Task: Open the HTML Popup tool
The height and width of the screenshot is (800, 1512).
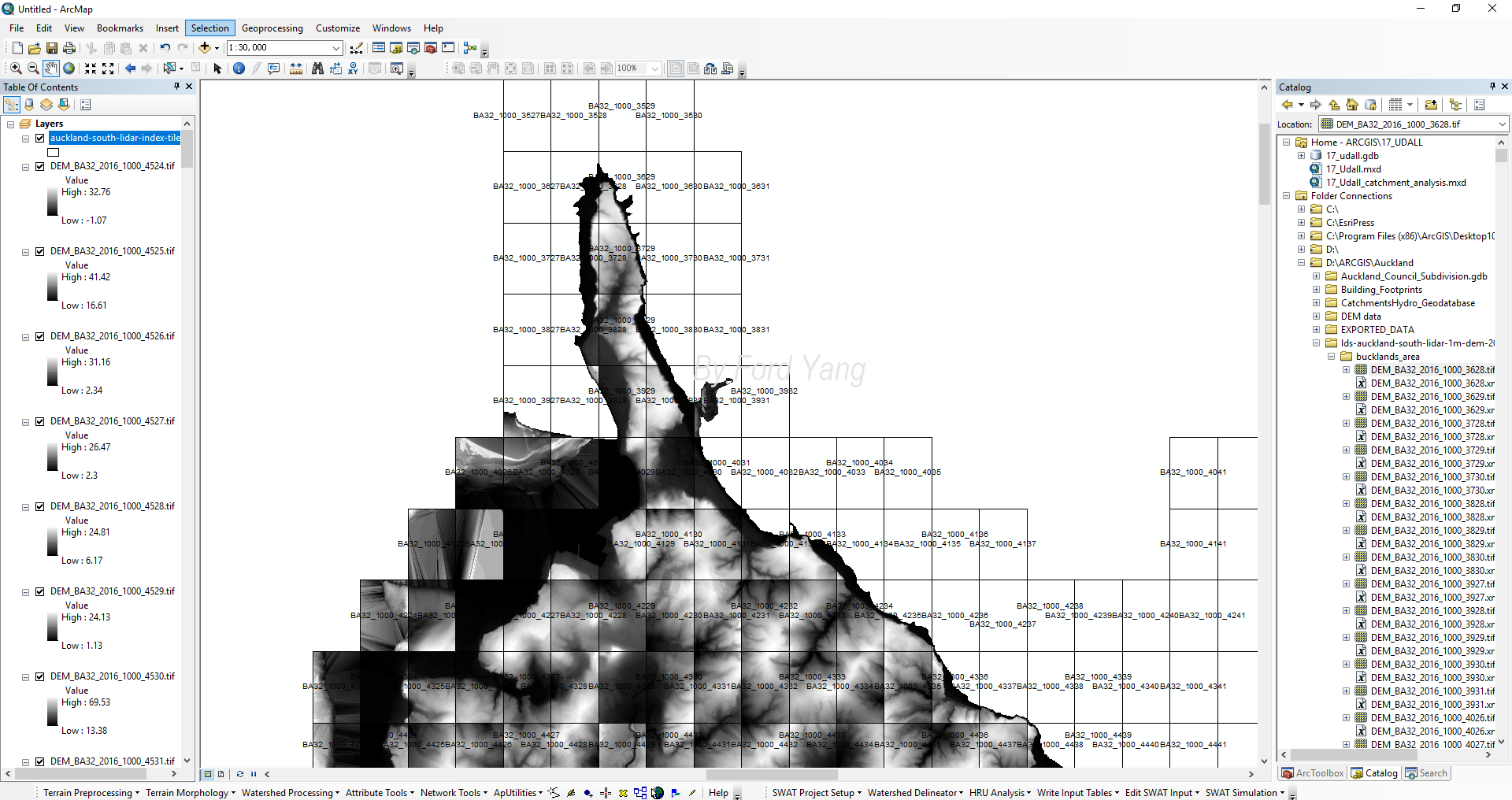Action: click(x=274, y=69)
